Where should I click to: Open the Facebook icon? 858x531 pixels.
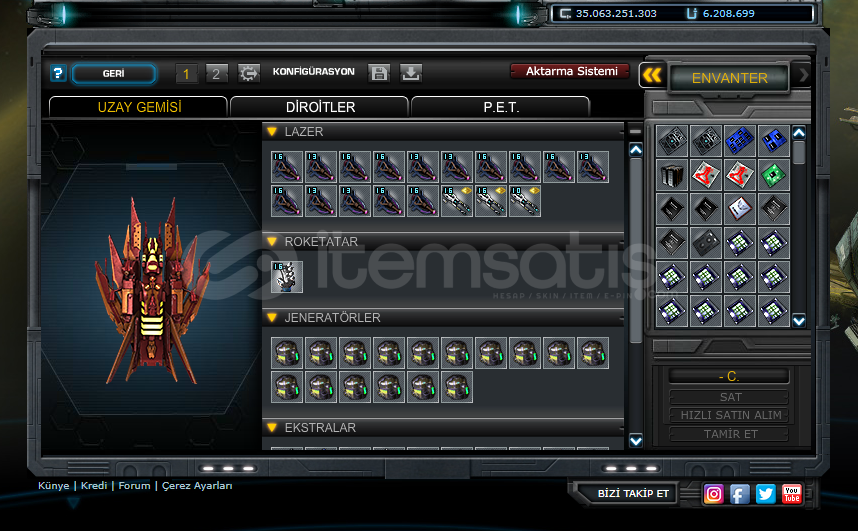point(739,494)
